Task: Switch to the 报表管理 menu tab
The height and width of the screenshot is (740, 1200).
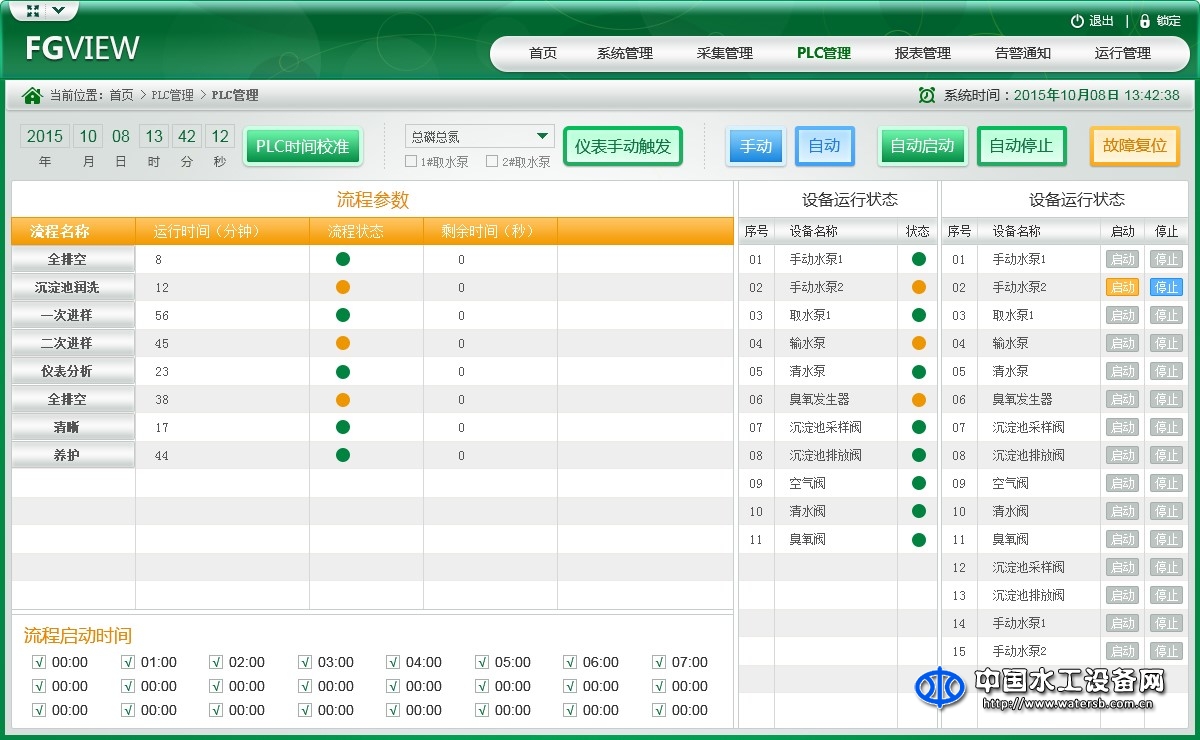Action: (922, 53)
